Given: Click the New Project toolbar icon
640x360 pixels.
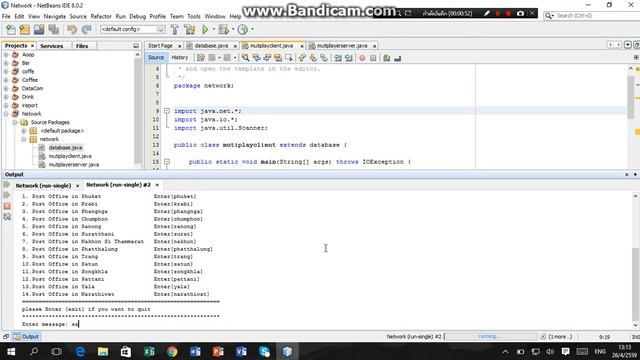Looking at the screenshot, I should tap(24, 29).
